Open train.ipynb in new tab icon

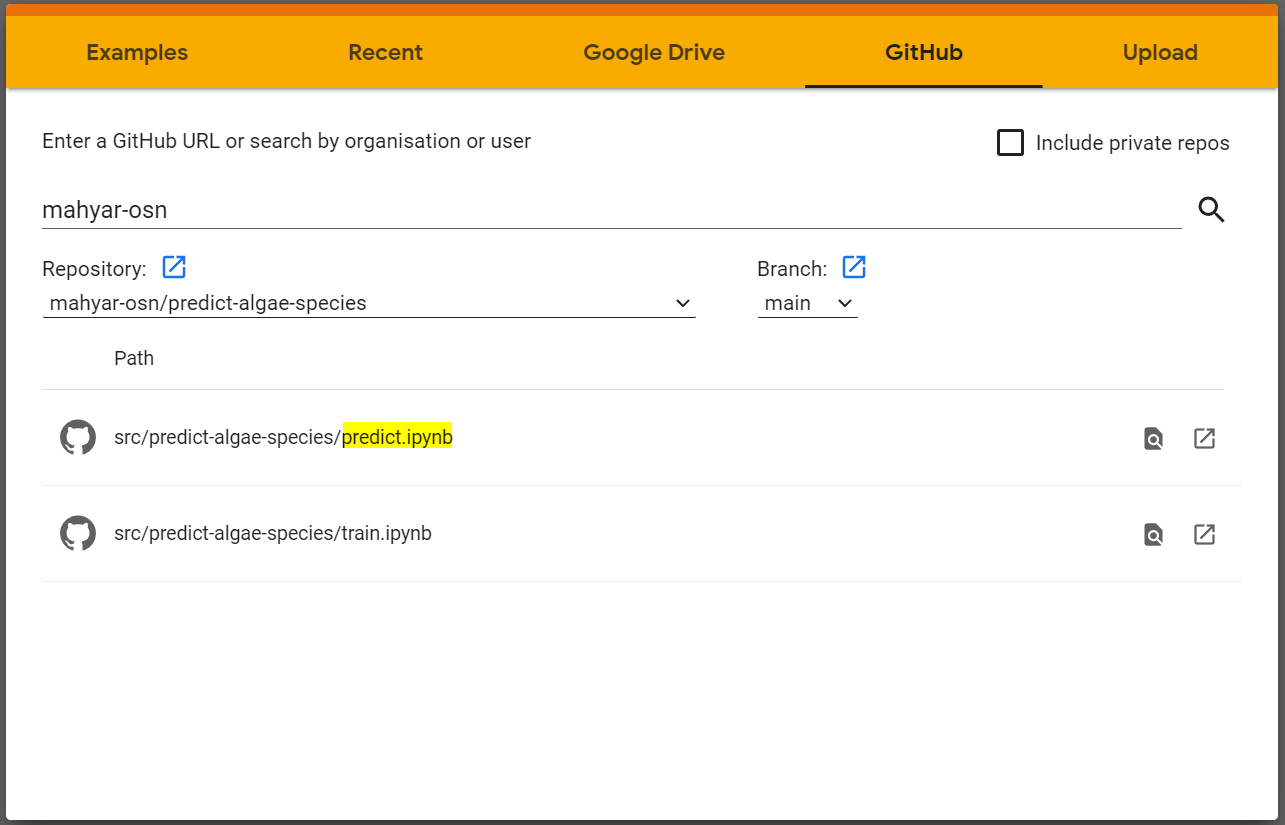coord(1204,534)
